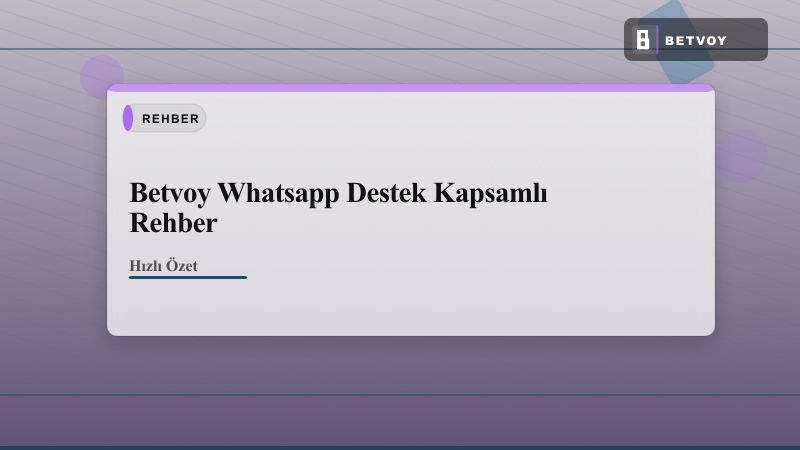Click the blue tilted square behind the logo
Image resolution: width=800 pixels, height=450 pixels.
690,70
